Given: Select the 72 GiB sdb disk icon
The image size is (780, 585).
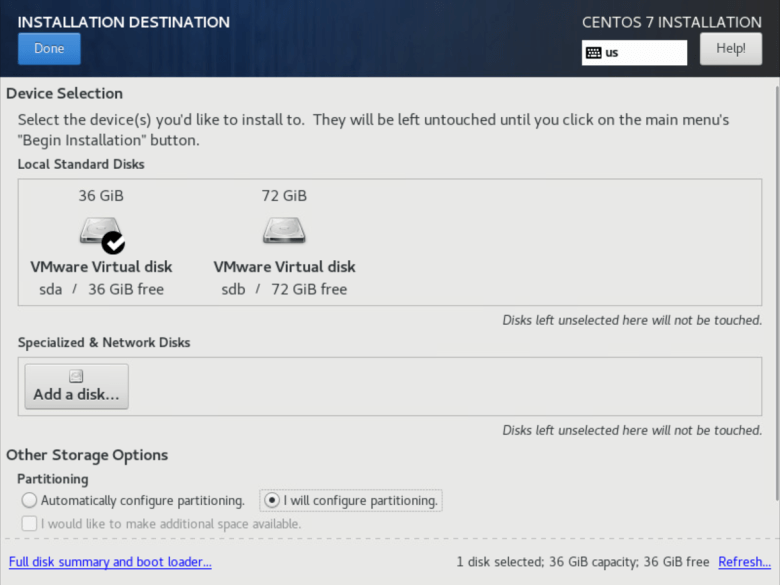Looking at the screenshot, I should (284, 232).
